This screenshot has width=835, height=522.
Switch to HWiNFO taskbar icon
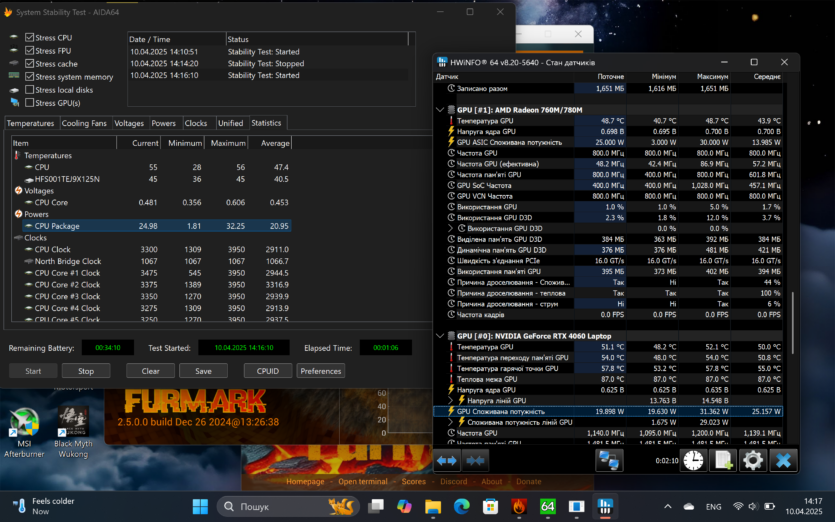605,507
